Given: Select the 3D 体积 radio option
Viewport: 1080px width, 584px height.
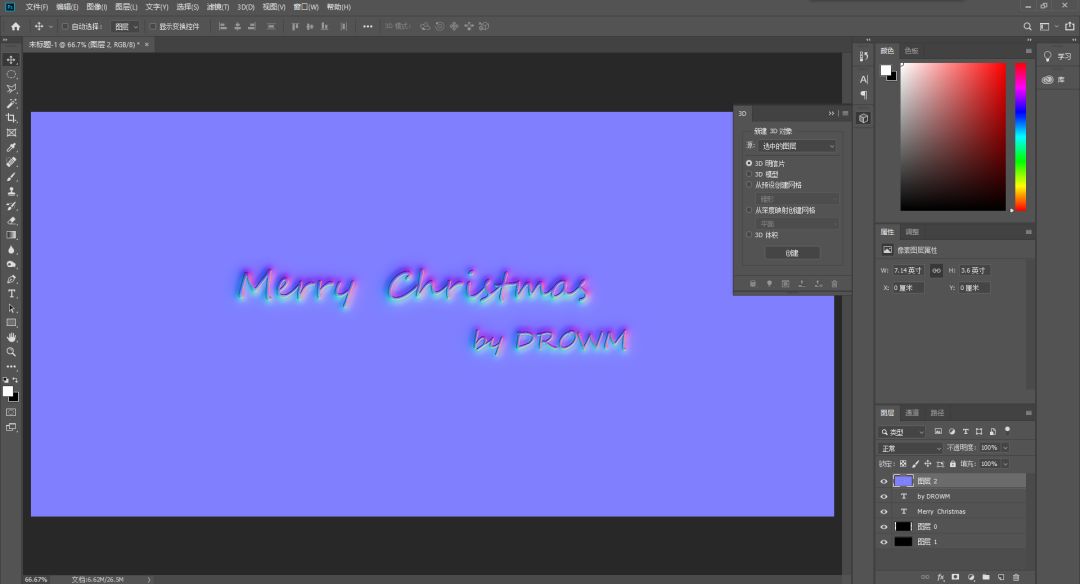Looking at the screenshot, I should tap(749, 235).
